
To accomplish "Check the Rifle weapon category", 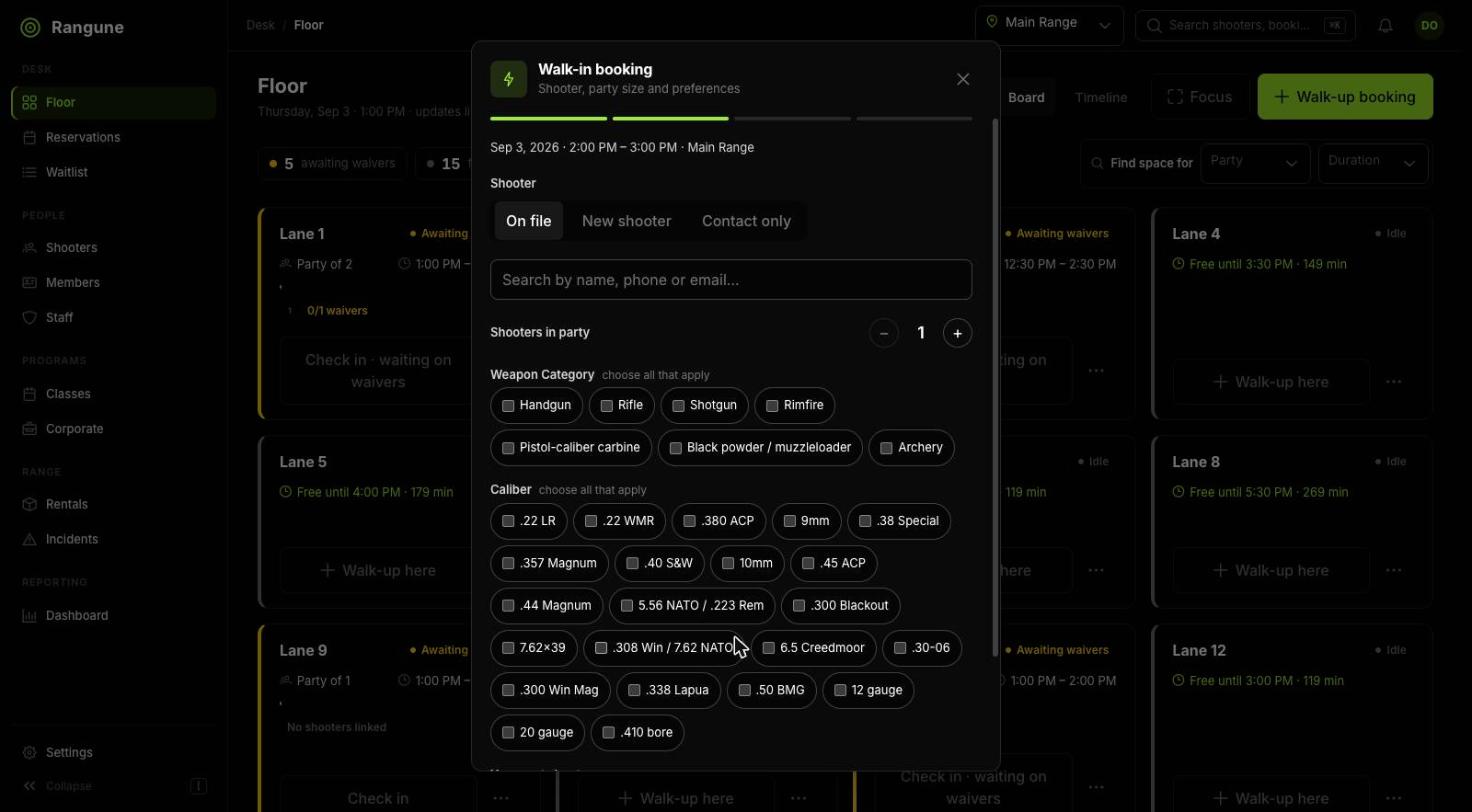I will coord(621,405).
